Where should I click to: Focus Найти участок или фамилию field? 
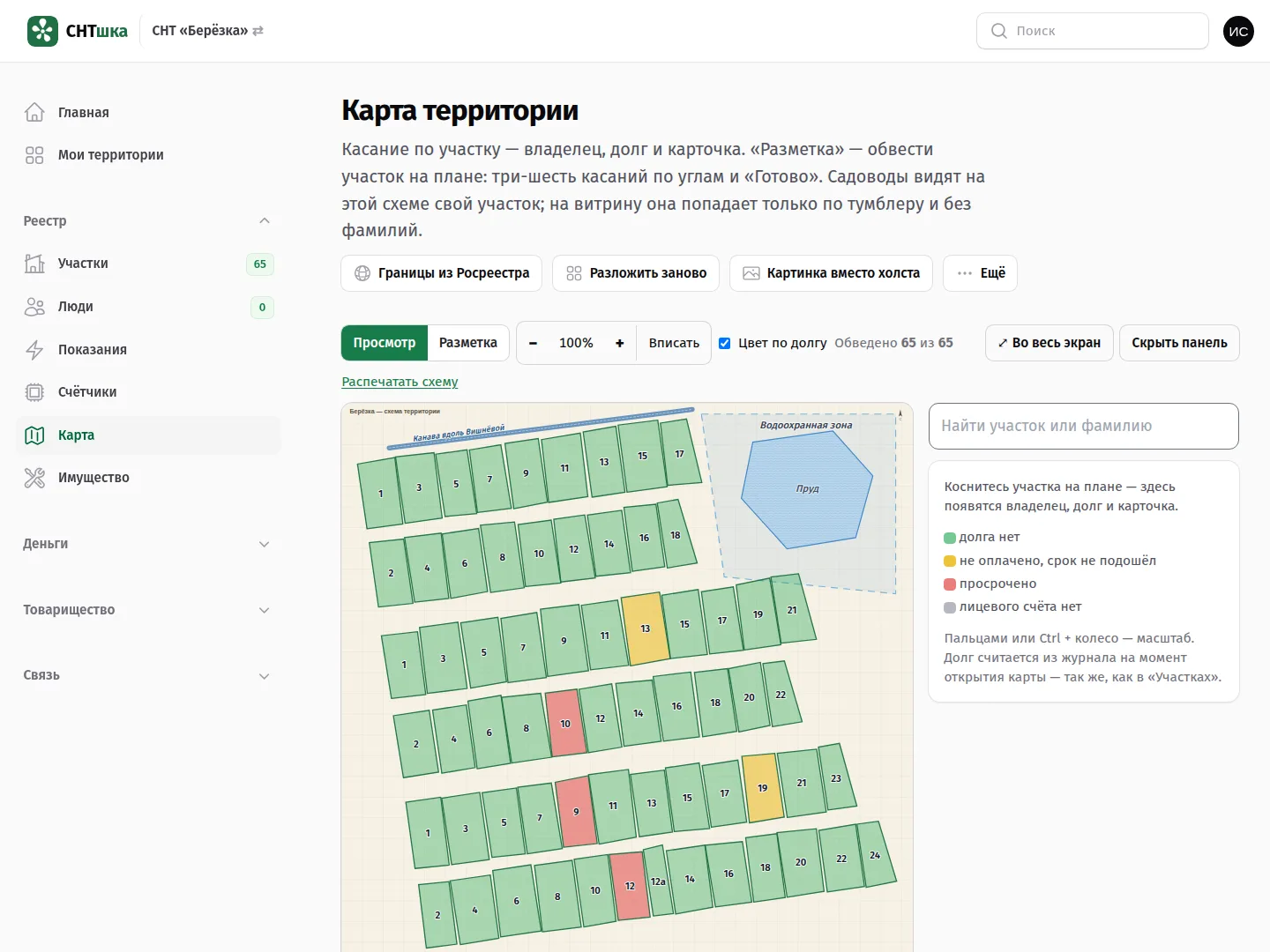tap(1084, 426)
